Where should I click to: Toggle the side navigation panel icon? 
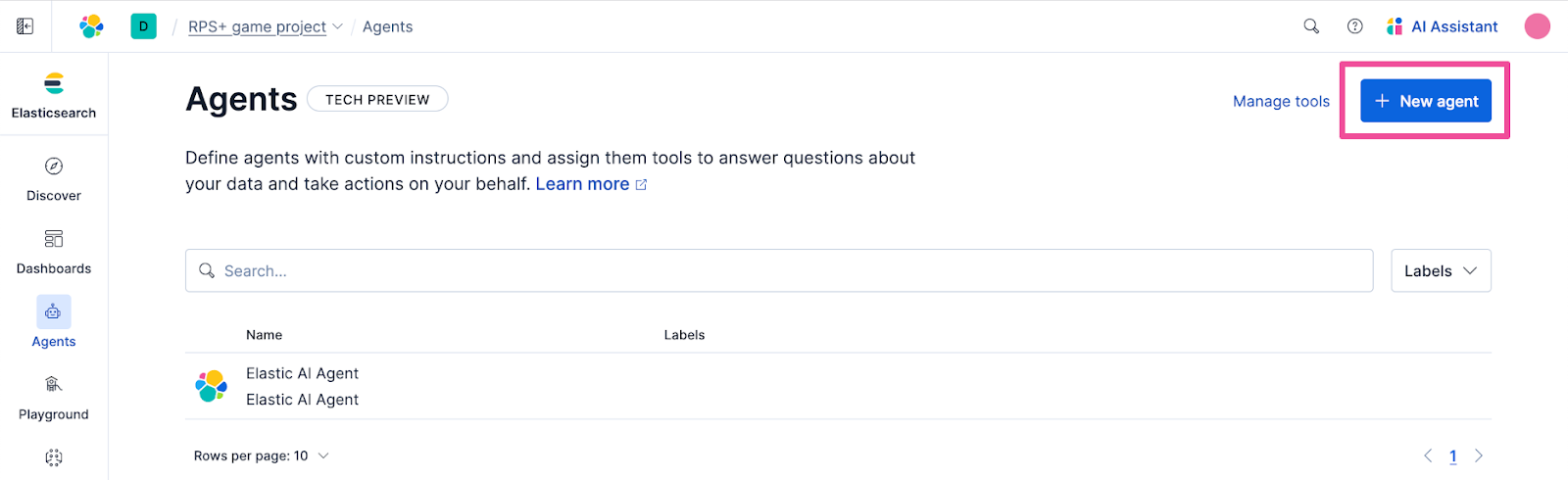[25, 26]
